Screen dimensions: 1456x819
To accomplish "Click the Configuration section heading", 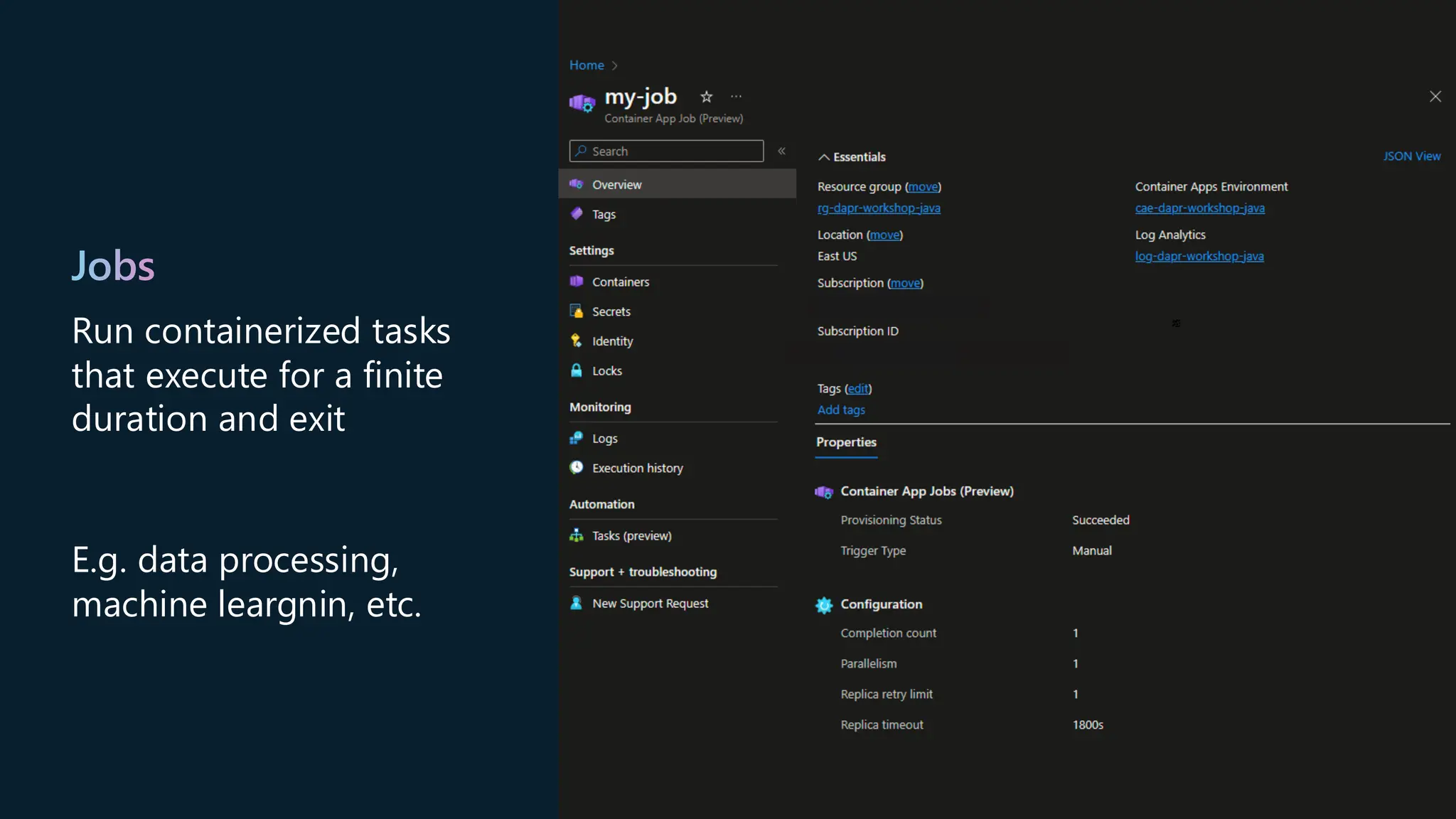I will tap(882, 604).
